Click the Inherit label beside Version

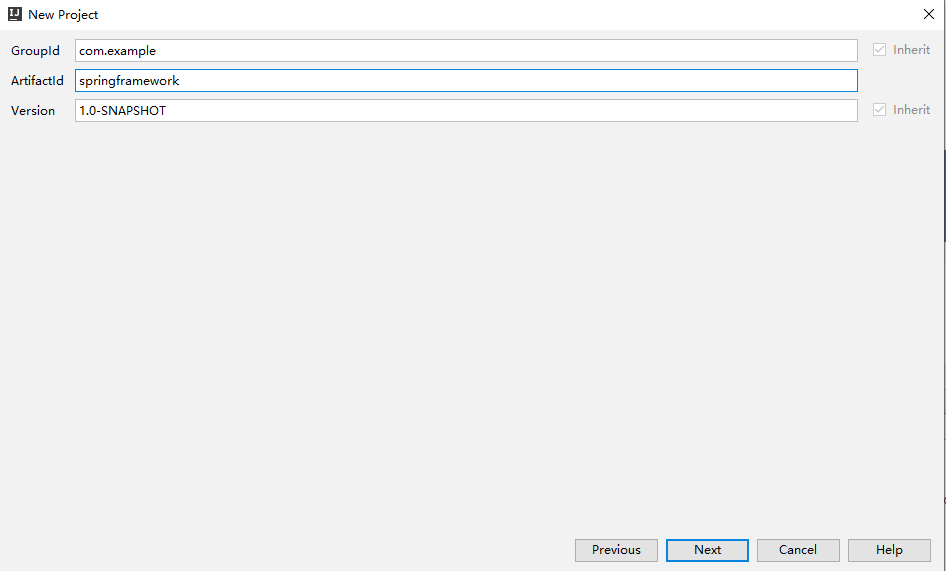coord(911,110)
